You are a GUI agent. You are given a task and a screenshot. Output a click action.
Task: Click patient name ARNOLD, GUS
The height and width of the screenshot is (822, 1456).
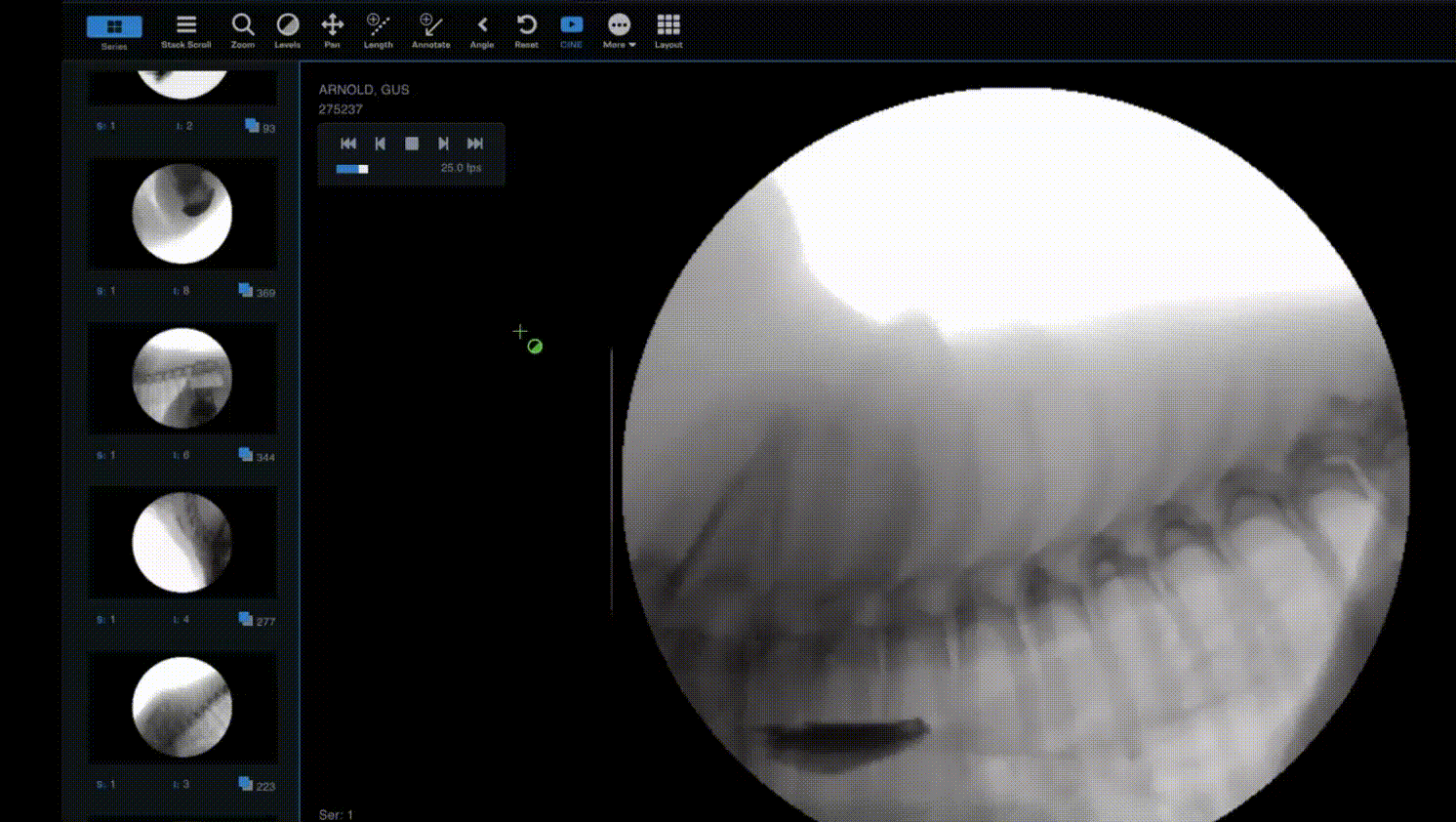tap(364, 90)
